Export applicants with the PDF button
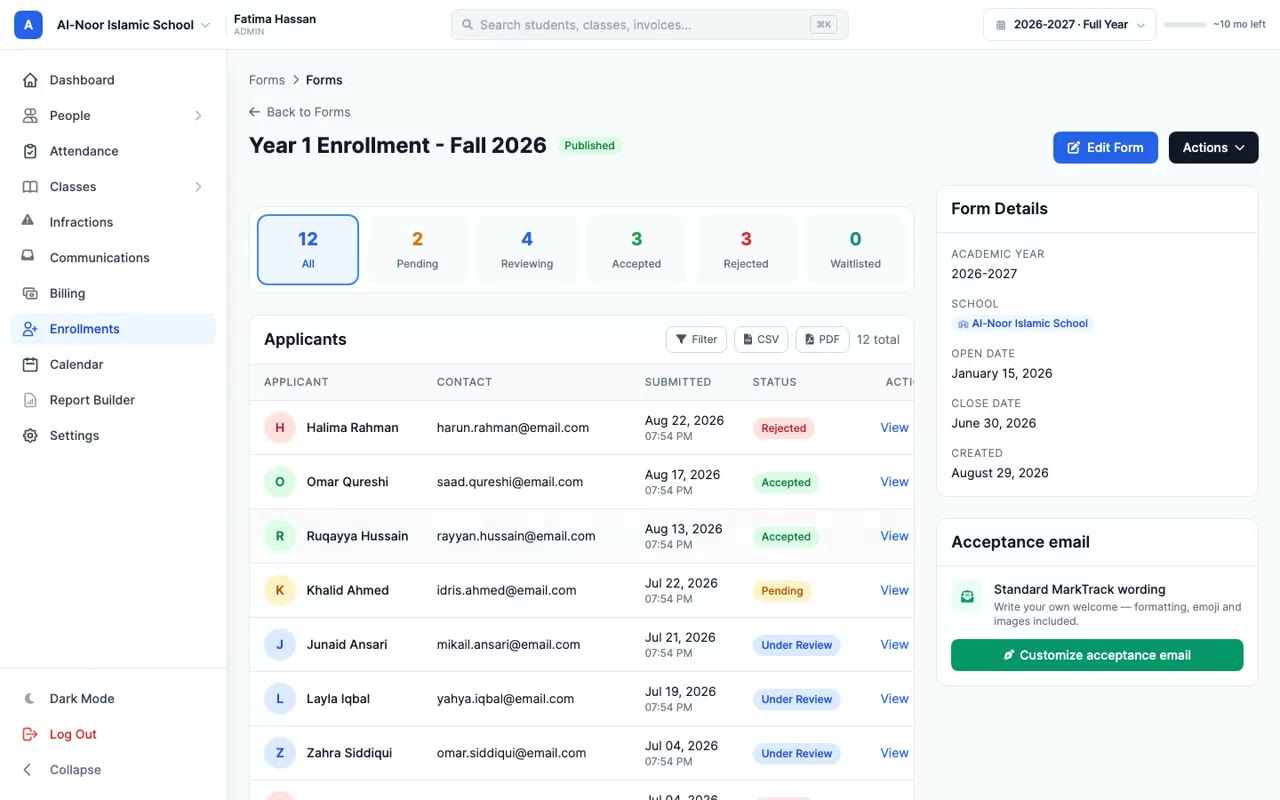Viewport: 1280px width, 800px height. [822, 340]
